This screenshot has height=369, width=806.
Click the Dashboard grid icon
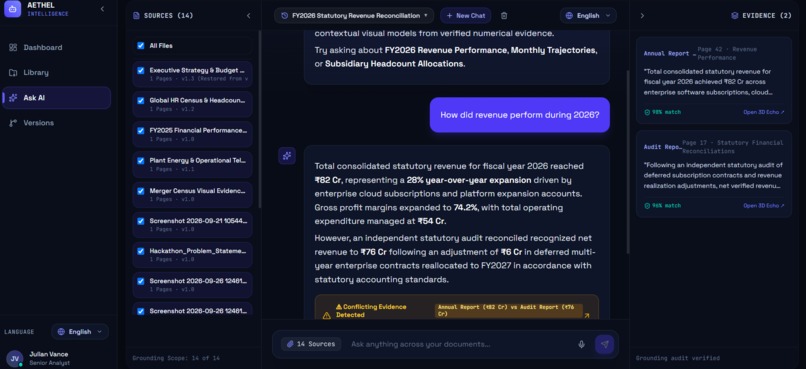(x=13, y=47)
